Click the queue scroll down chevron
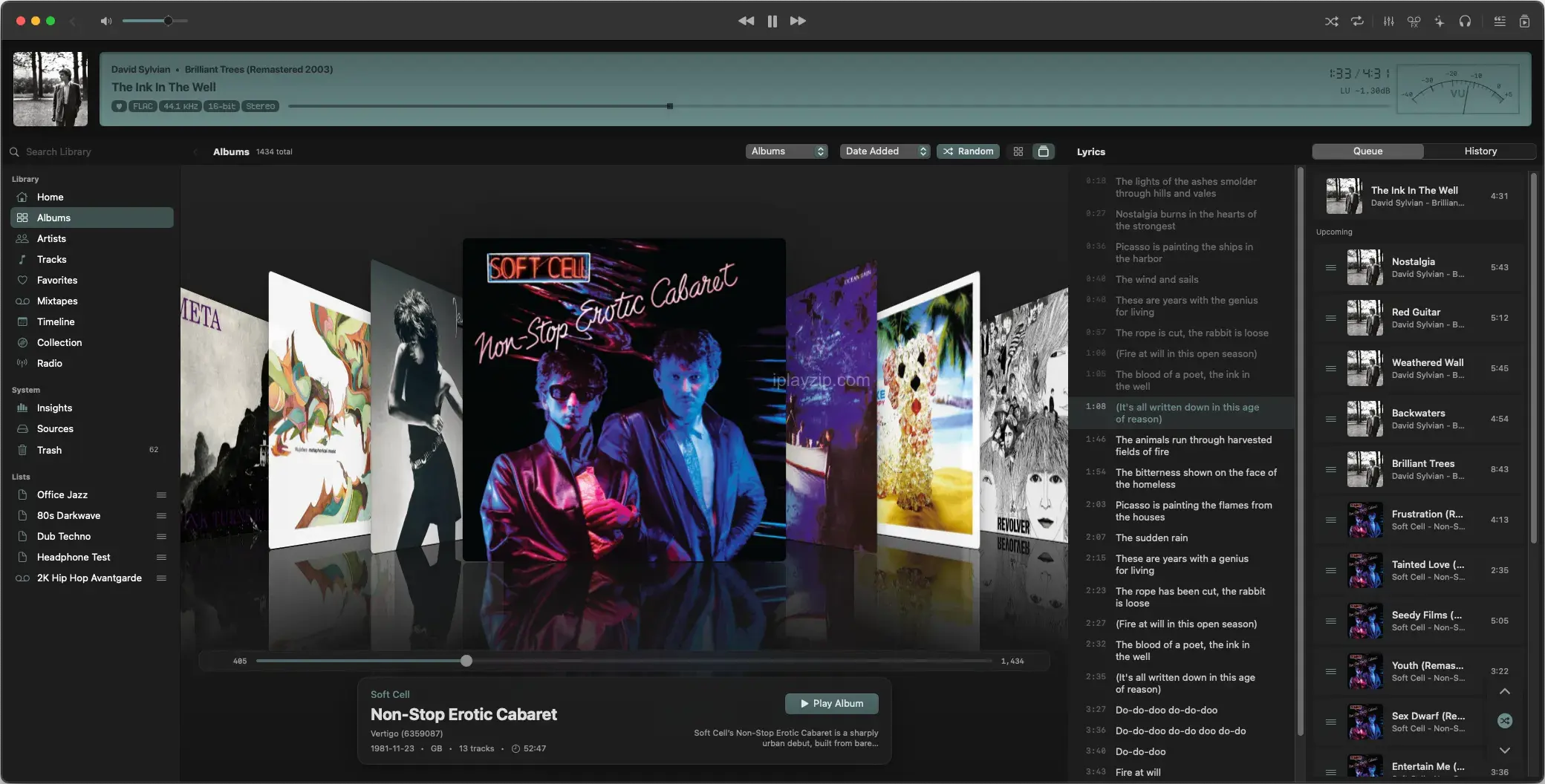 click(x=1505, y=750)
